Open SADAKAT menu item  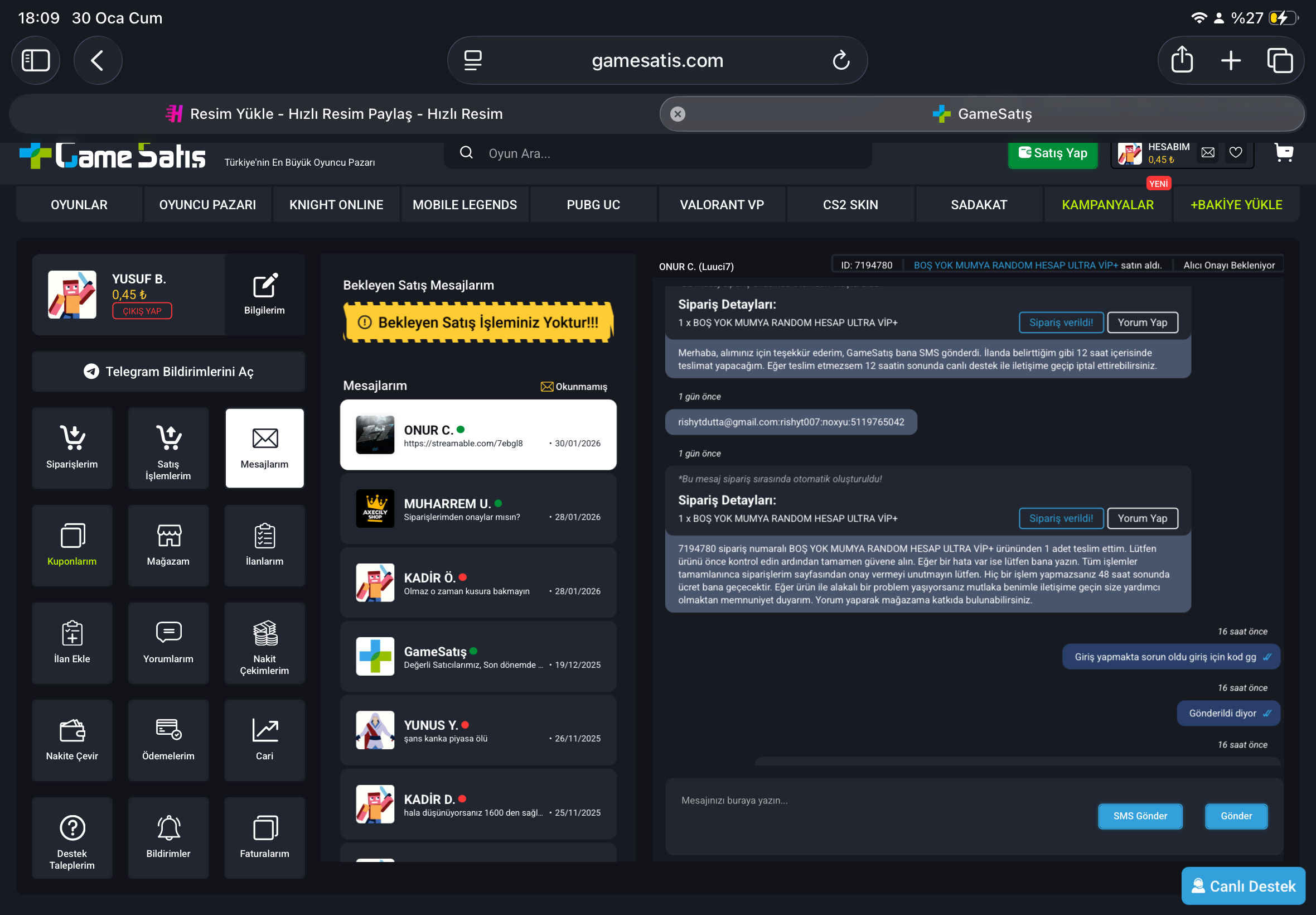click(979, 205)
